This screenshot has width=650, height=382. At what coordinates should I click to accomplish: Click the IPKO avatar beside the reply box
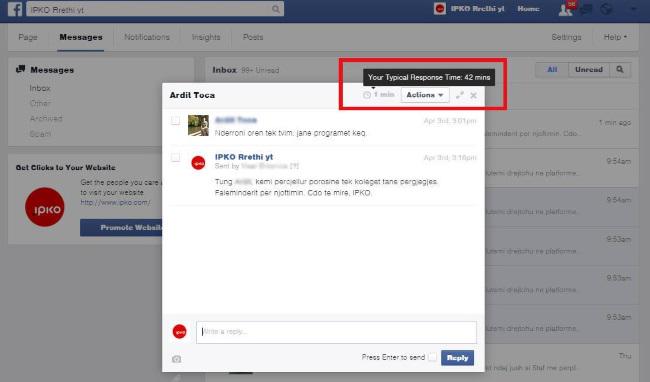pyautogui.click(x=179, y=331)
